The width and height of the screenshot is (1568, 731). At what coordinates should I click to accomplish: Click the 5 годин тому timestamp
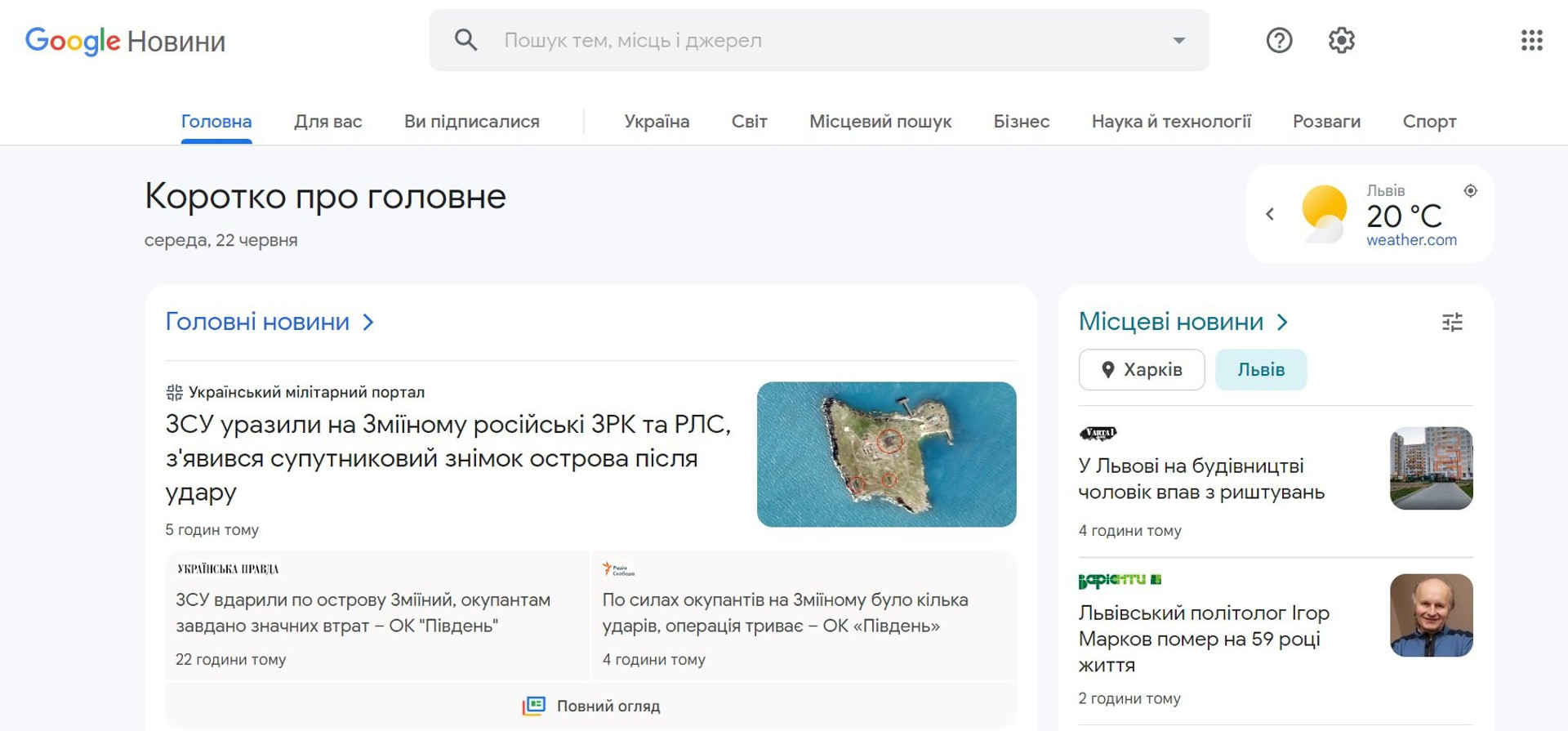(x=212, y=529)
